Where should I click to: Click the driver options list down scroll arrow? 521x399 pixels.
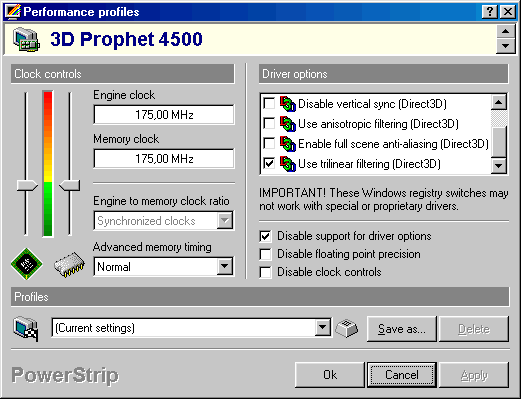tap(499, 165)
